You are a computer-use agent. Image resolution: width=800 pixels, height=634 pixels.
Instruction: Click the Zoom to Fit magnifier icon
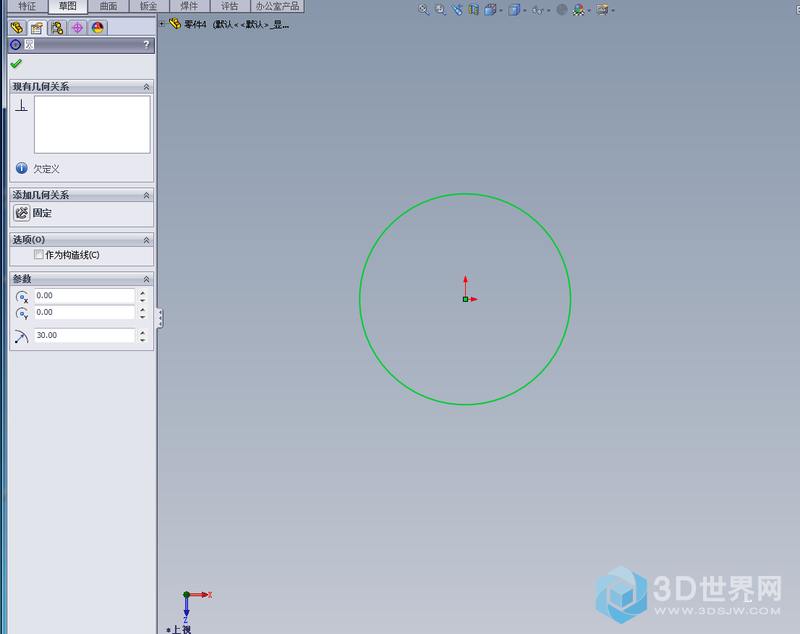[423, 9]
